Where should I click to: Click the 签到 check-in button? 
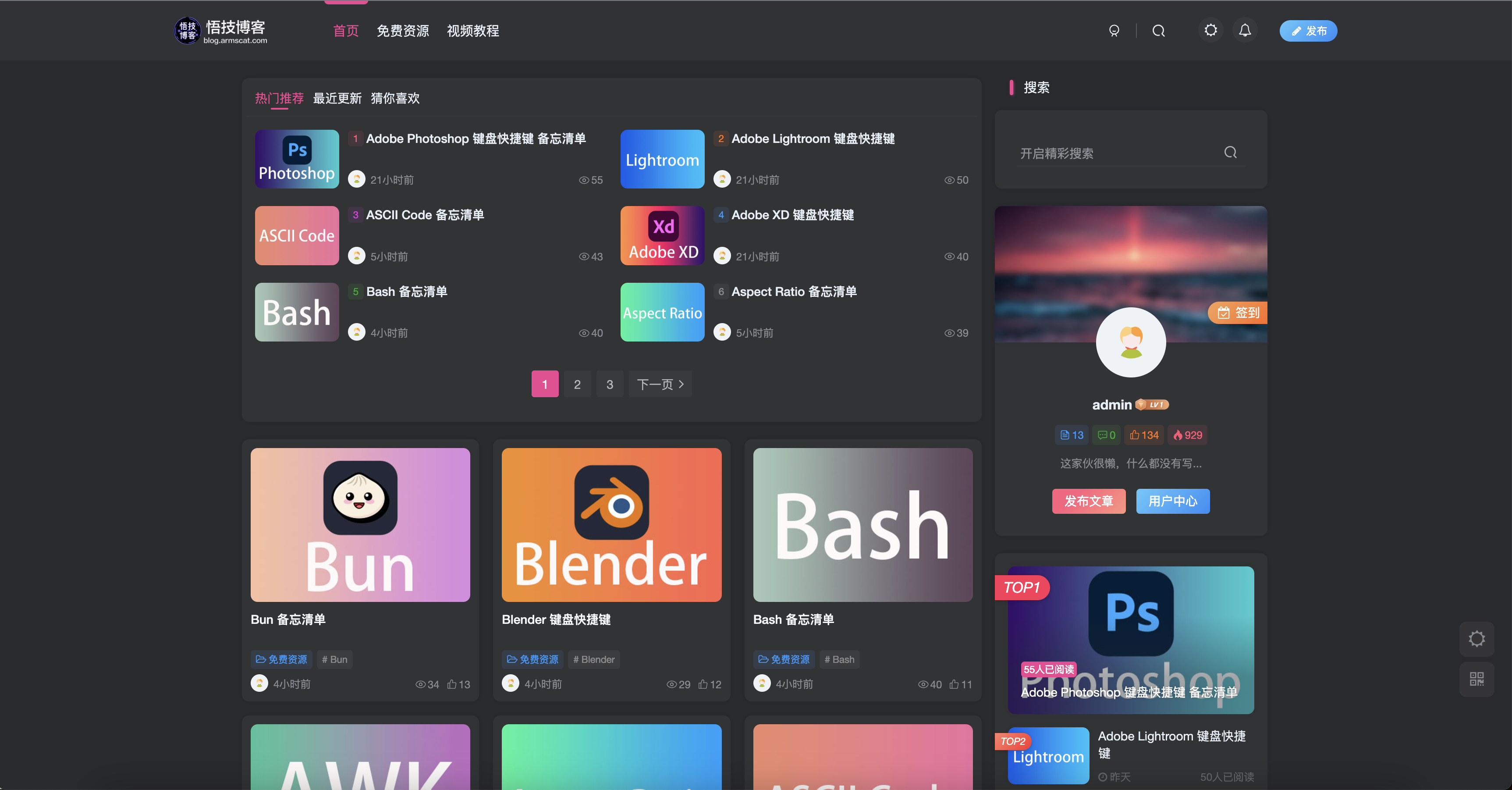coord(1238,313)
